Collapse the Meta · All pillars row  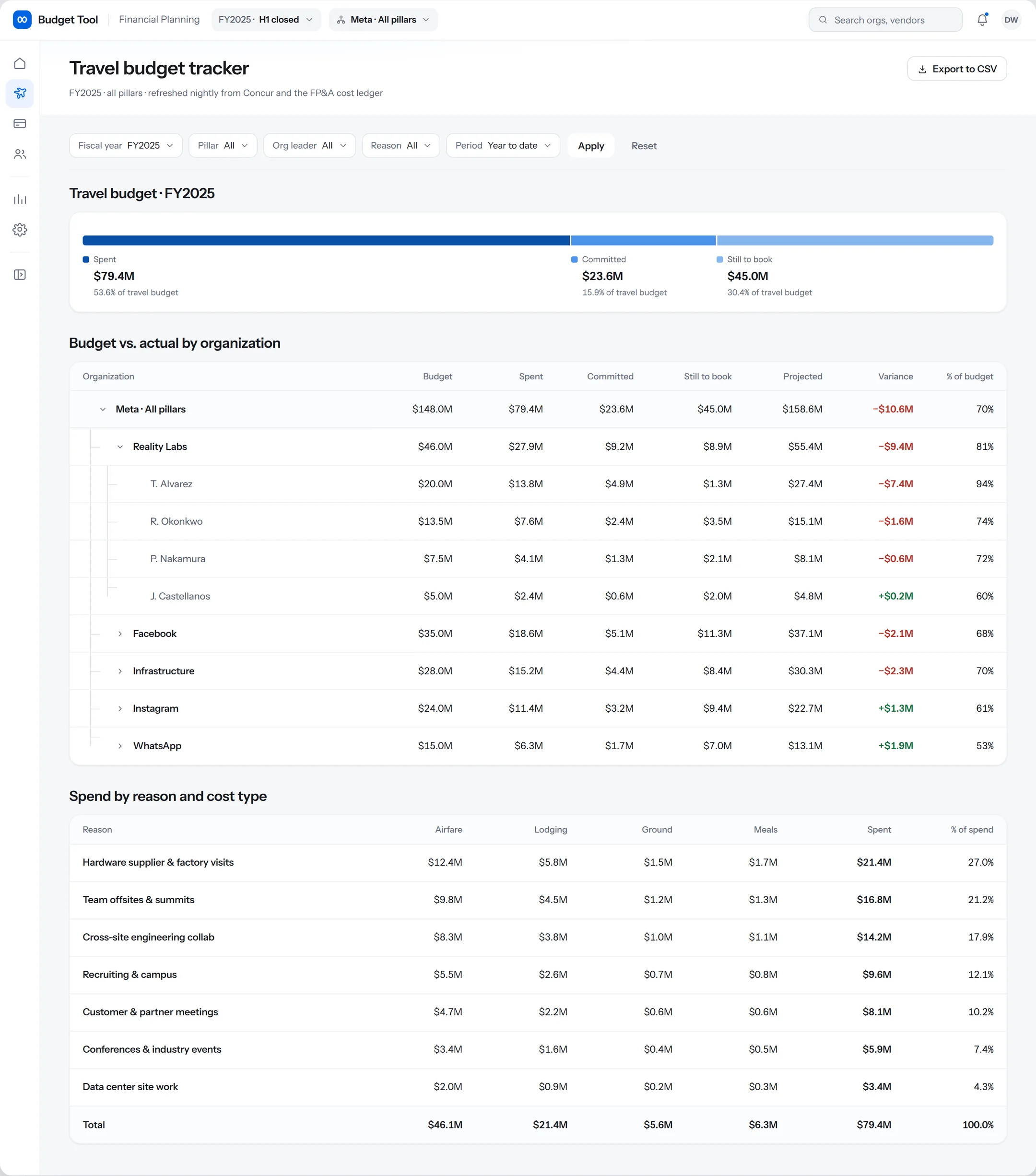click(103, 409)
